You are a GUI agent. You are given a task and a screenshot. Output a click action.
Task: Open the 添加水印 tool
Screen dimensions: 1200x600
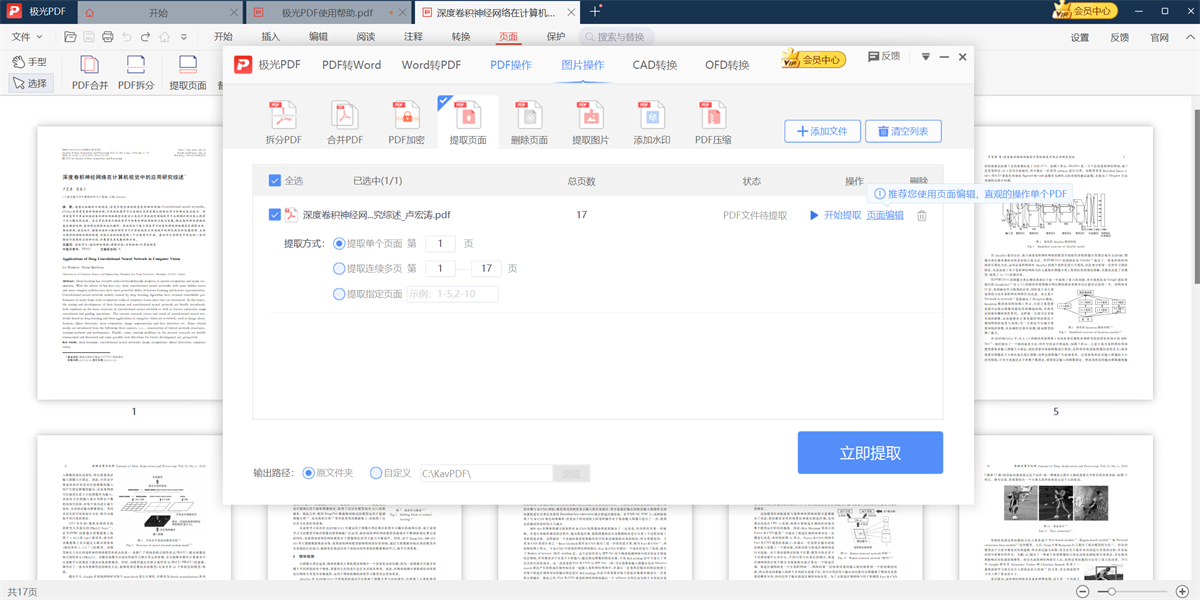(651, 120)
